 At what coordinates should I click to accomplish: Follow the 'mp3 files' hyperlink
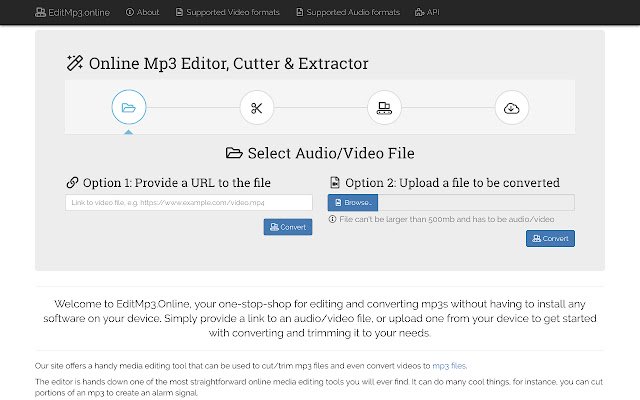pyautogui.click(x=449, y=366)
